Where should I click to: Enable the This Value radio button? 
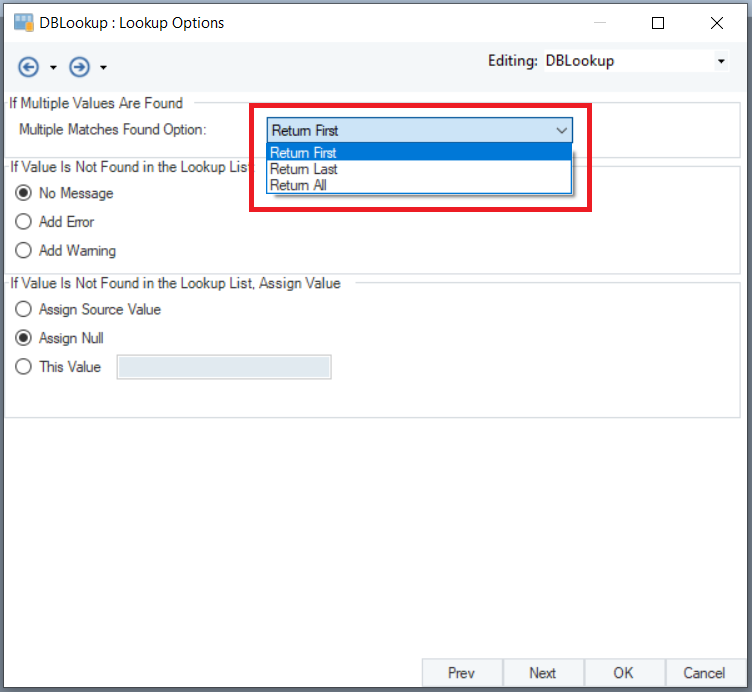(24, 367)
